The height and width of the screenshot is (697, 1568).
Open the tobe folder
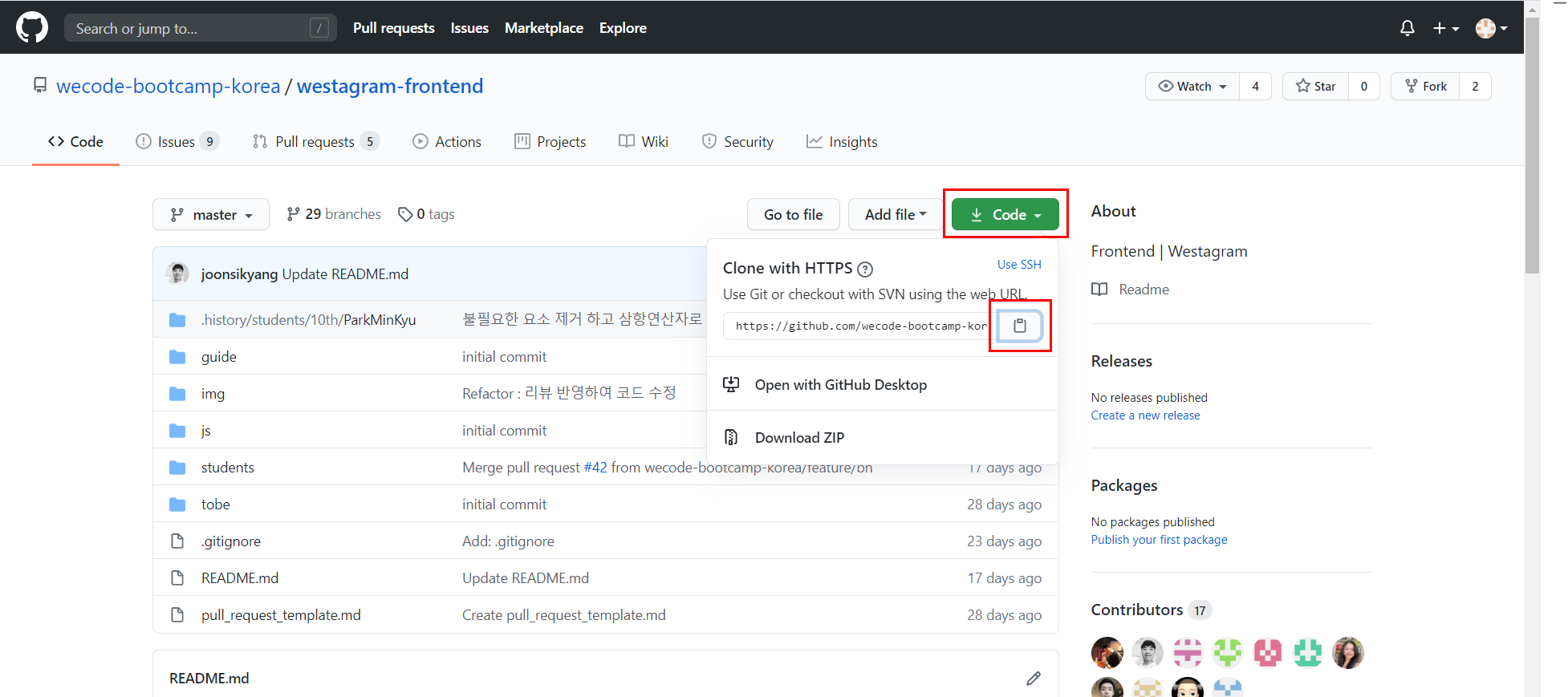[x=216, y=505]
